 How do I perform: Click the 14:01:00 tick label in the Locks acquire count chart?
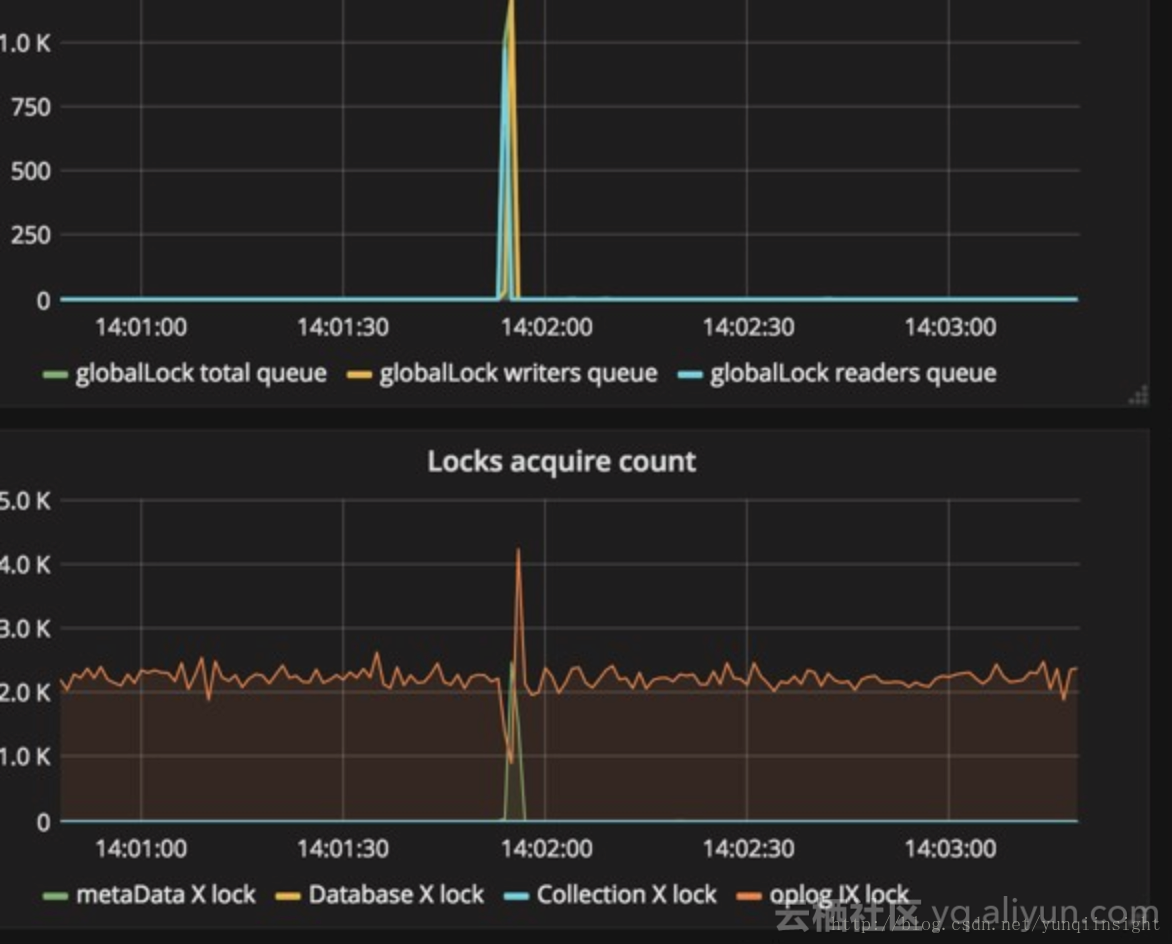[141, 849]
